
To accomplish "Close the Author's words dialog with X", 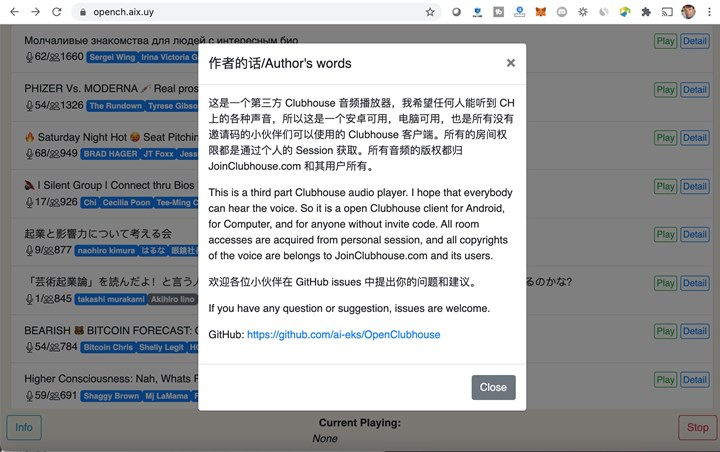I will click(x=510, y=63).
